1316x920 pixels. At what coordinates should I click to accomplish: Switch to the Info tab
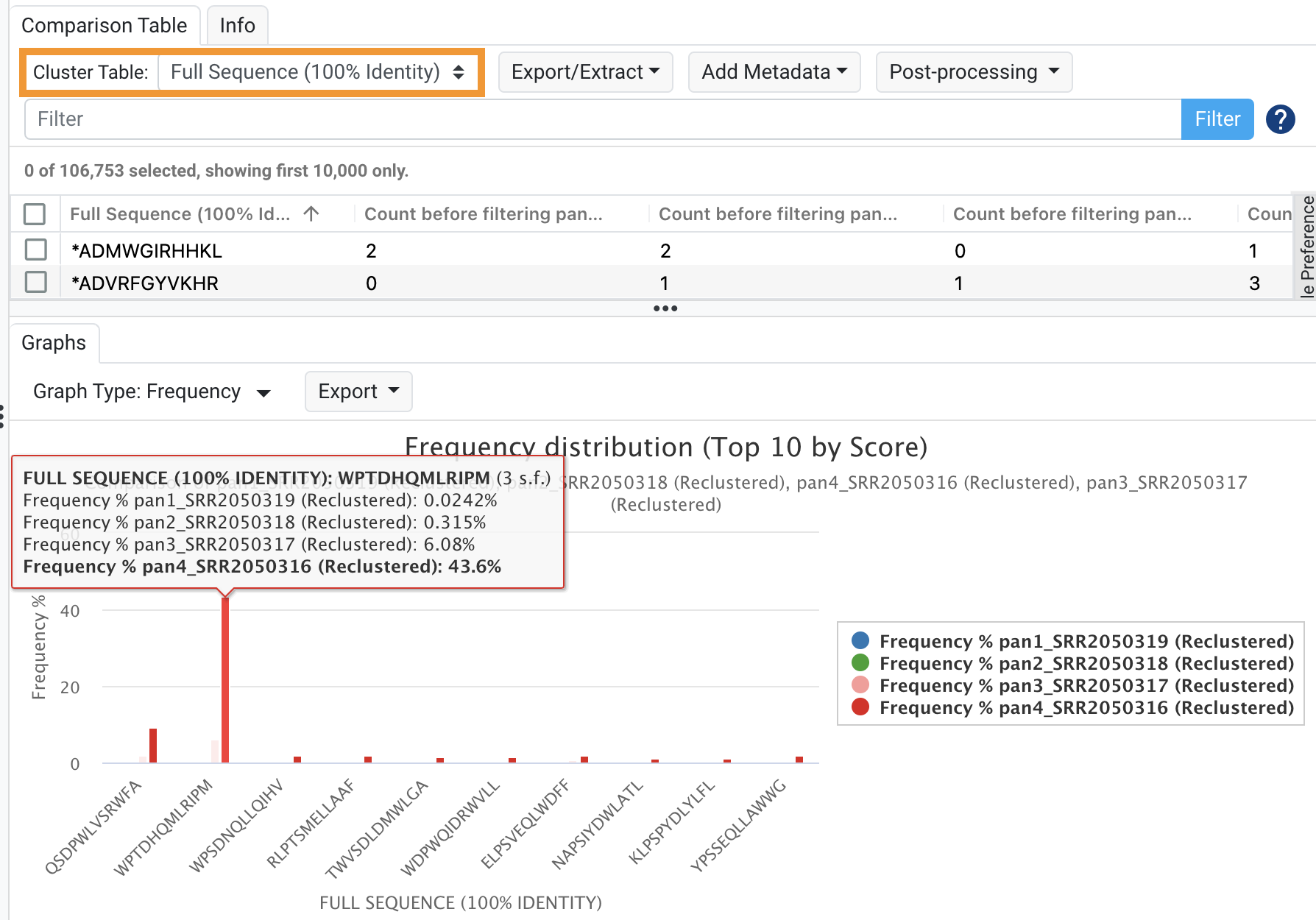236,25
